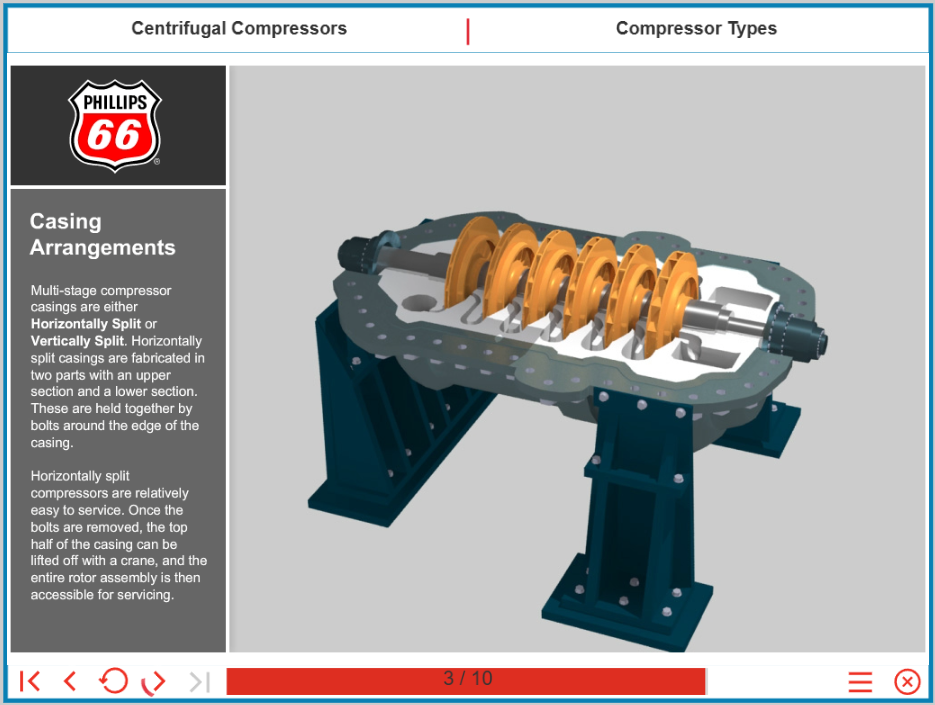This screenshot has width=935, height=705.
Task: Go back with the previous slide arrow
Action: [x=70, y=681]
